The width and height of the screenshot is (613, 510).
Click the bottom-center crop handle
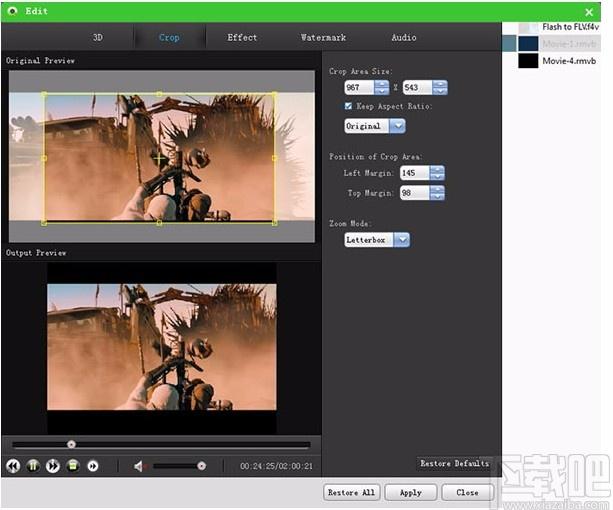(x=159, y=223)
